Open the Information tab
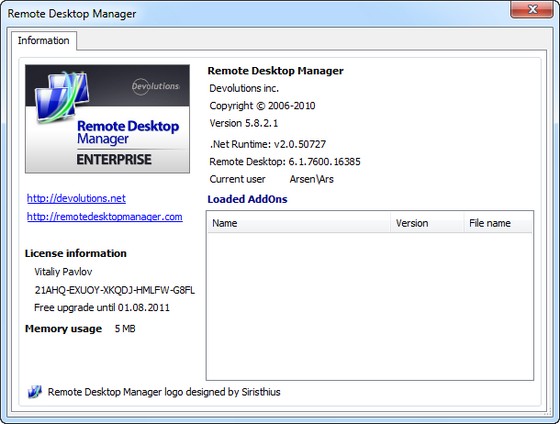 [44, 40]
